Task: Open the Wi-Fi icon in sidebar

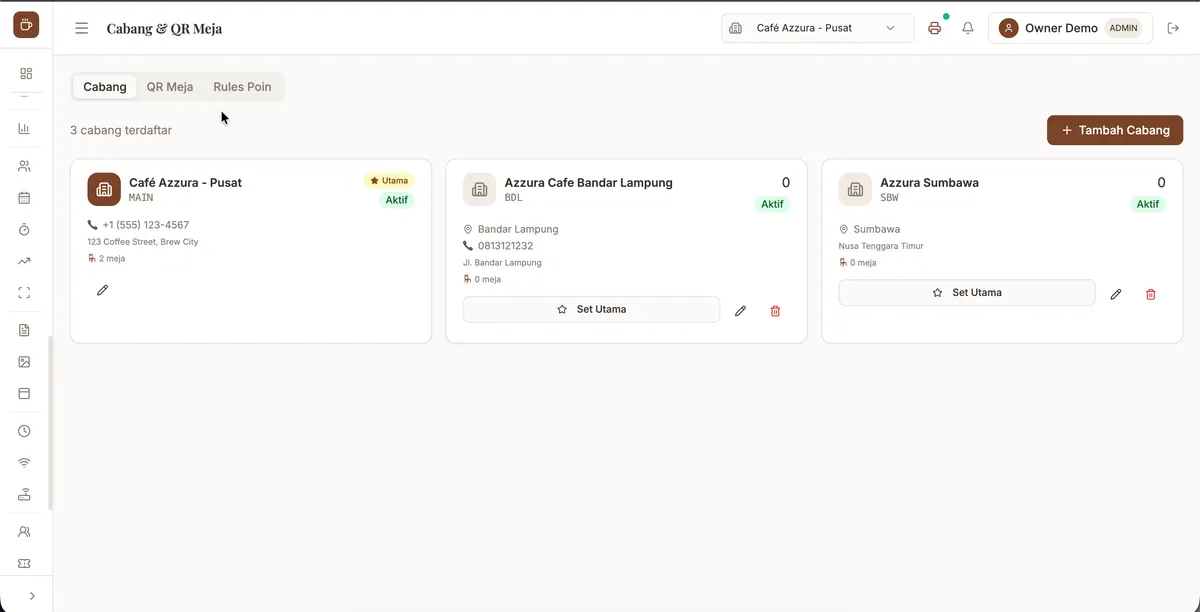Action: point(24,463)
